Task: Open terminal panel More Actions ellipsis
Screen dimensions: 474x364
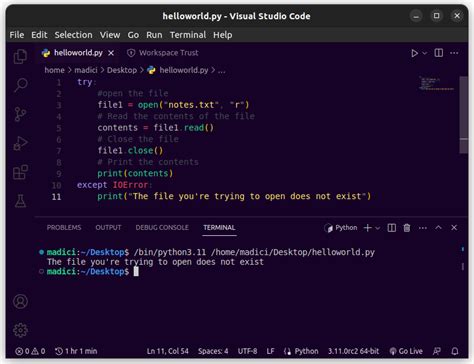Action: pyautogui.click(x=423, y=228)
